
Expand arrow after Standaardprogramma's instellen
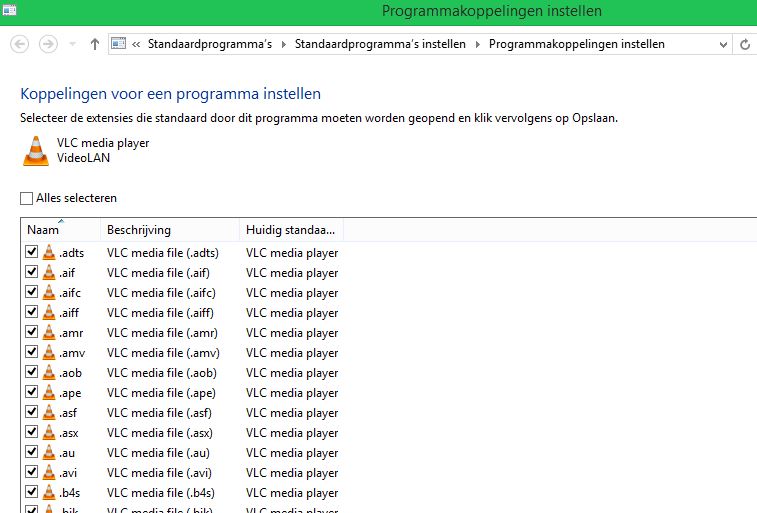click(x=477, y=44)
